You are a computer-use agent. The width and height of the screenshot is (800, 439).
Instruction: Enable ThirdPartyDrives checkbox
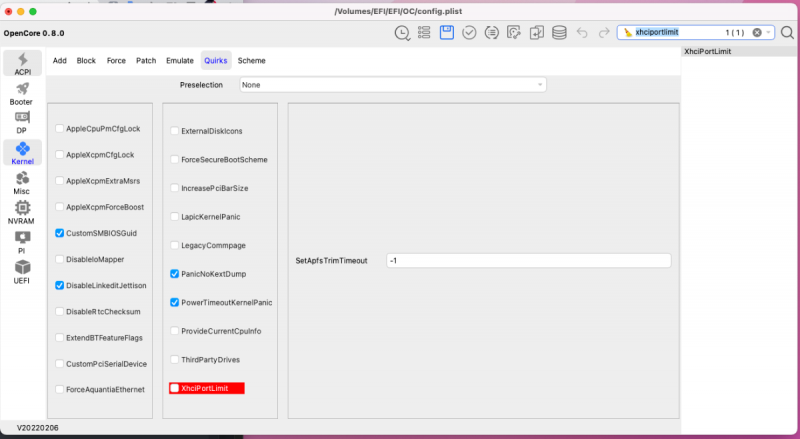click(x=174, y=359)
